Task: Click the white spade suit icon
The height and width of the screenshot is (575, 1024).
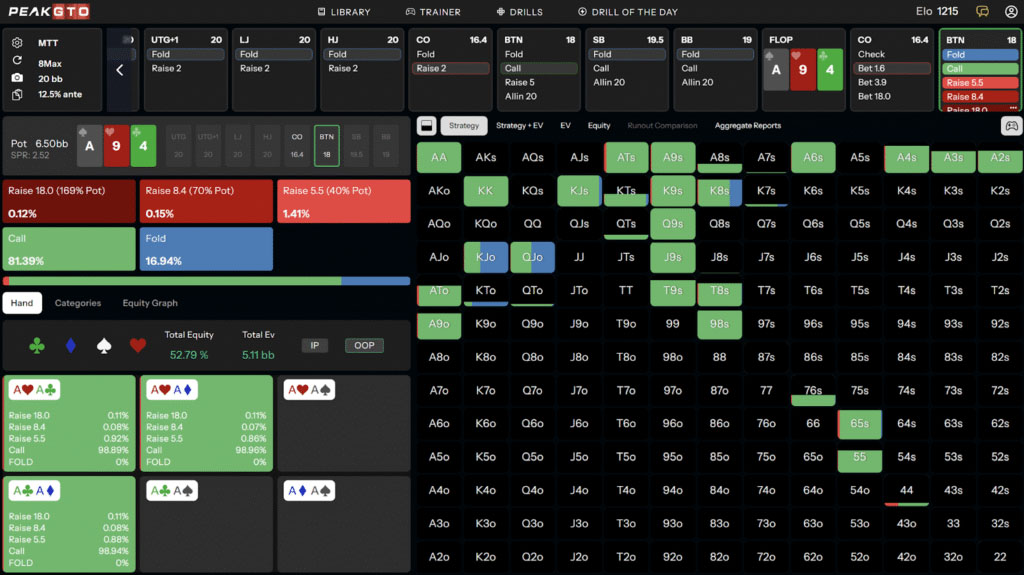Action: point(102,345)
